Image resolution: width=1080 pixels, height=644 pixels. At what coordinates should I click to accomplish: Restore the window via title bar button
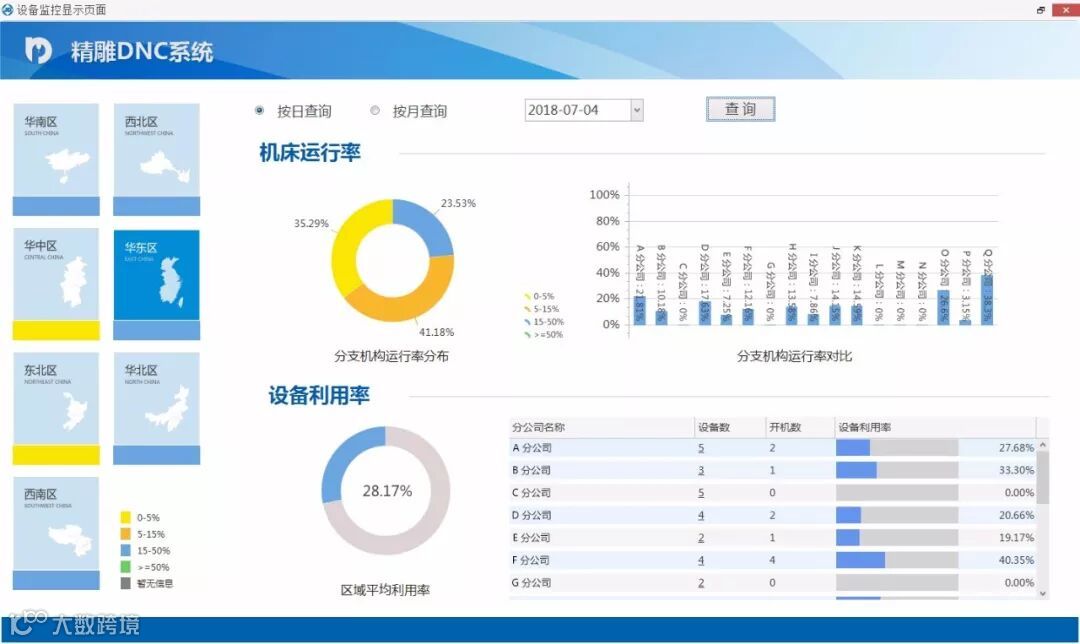pyautogui.click(x=1040, y=10)
